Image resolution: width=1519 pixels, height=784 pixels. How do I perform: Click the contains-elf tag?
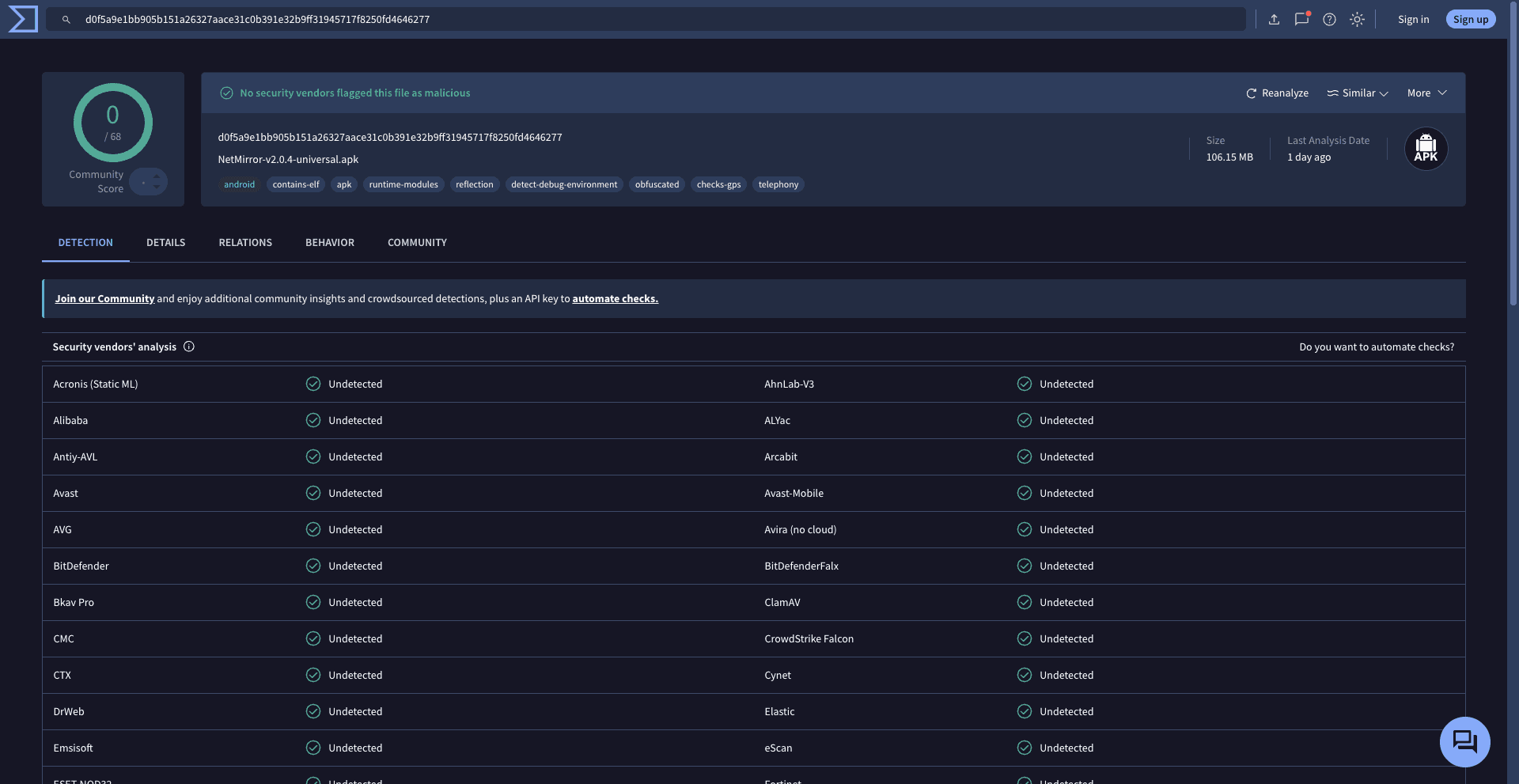(296, 184)
